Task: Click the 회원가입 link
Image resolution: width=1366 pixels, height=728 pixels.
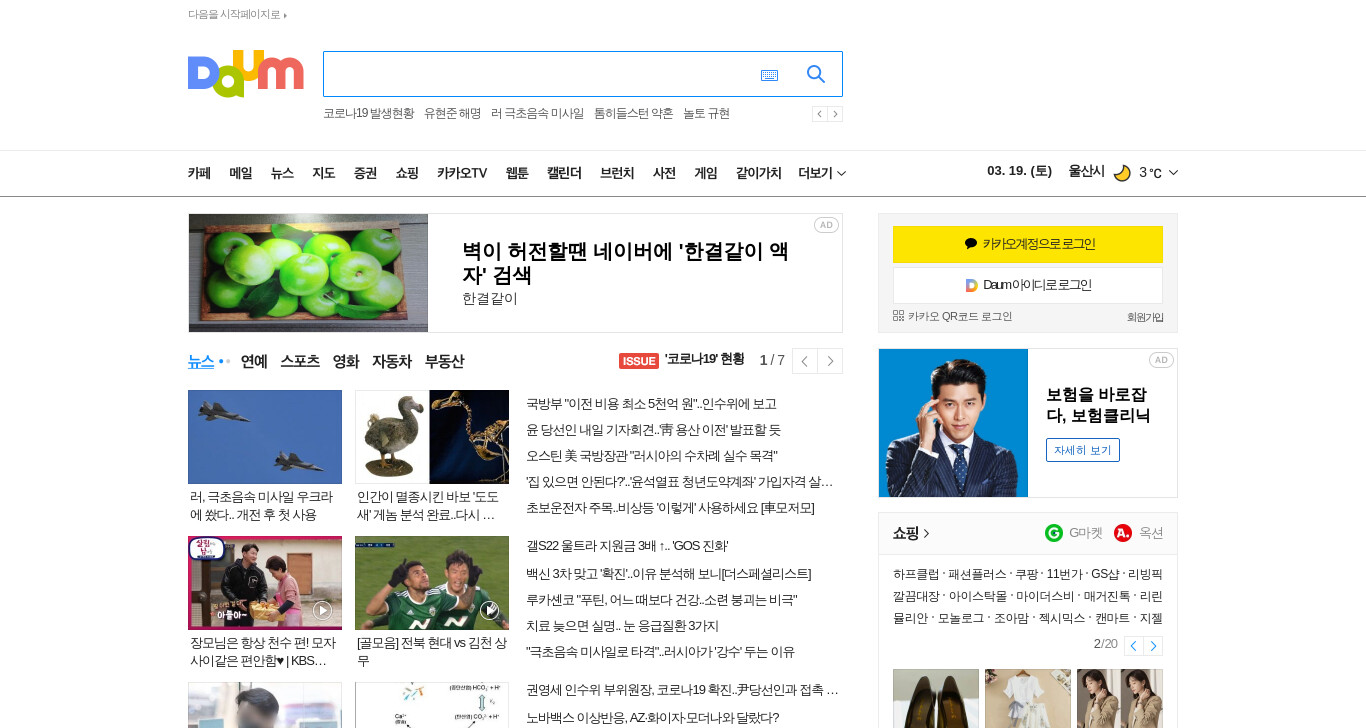Action: [1145, 317]
